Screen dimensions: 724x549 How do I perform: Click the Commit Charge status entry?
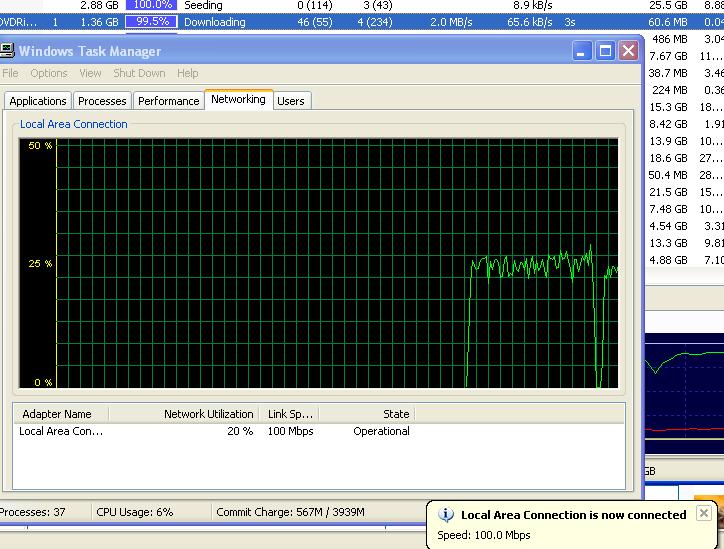290,512
